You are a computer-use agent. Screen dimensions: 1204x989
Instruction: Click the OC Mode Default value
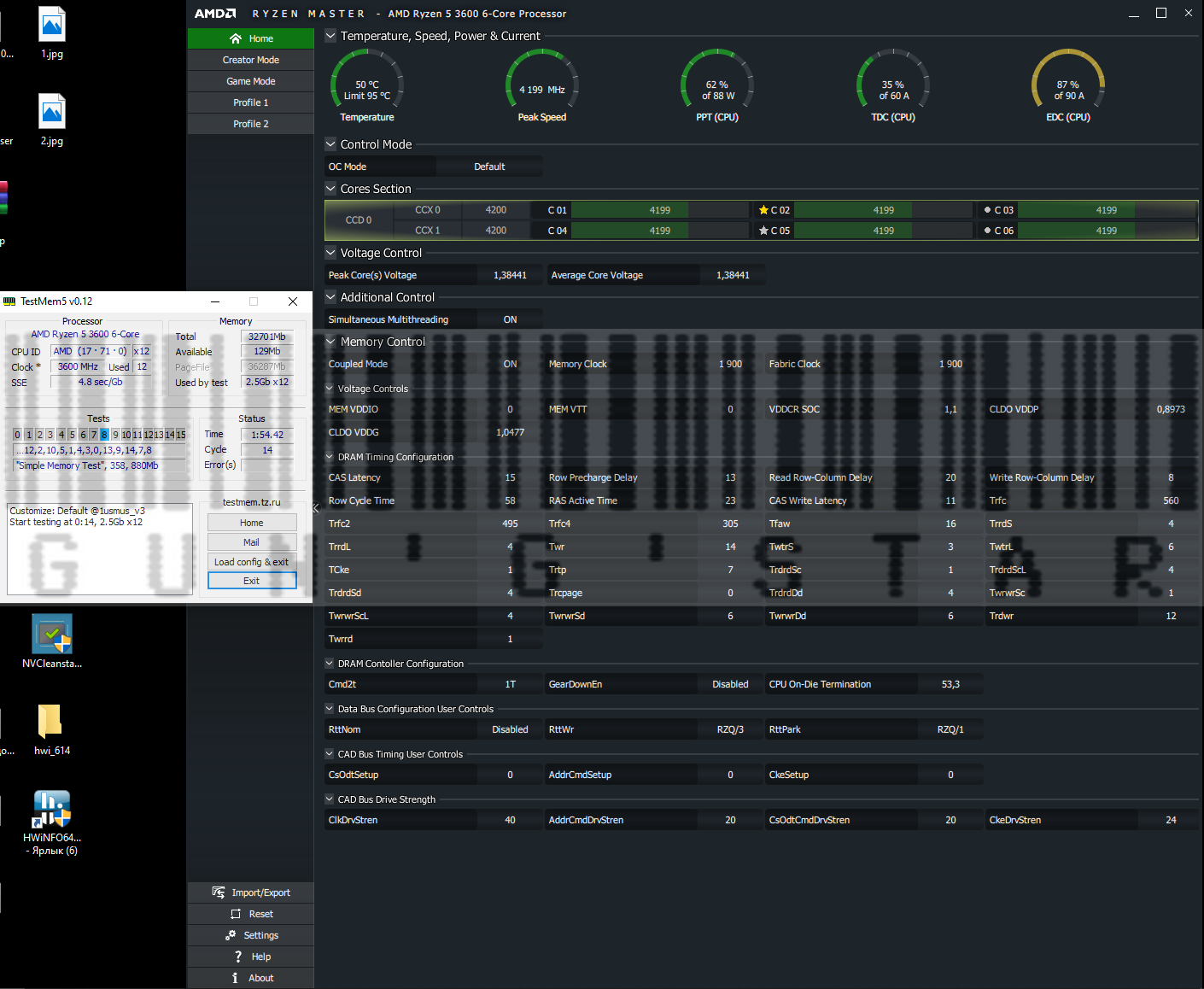tap(489, 167)
